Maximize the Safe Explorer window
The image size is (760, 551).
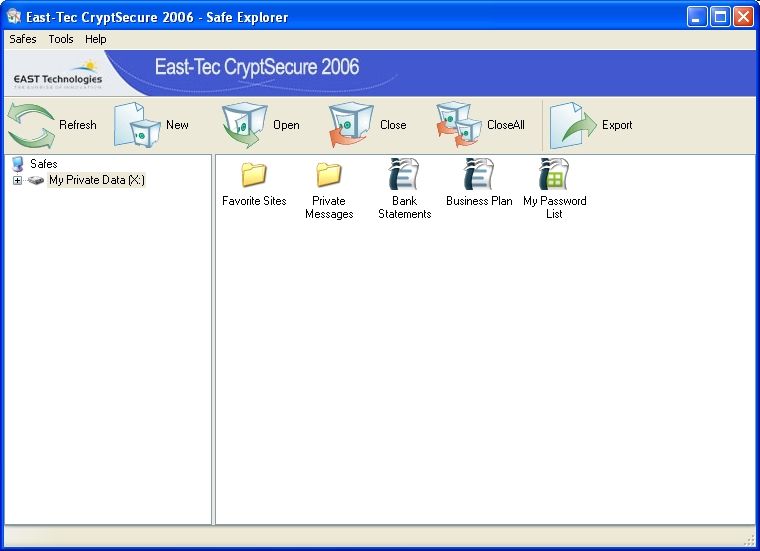click(720, 17)
